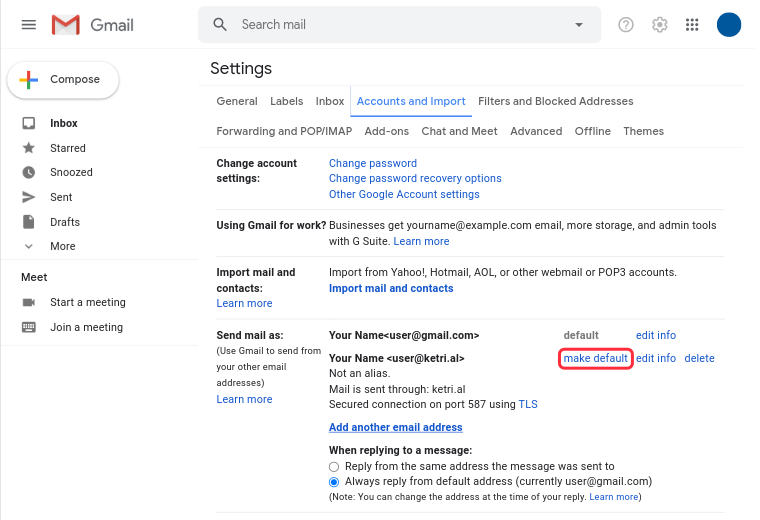Switch to the Advanced tab

[536, 131]
